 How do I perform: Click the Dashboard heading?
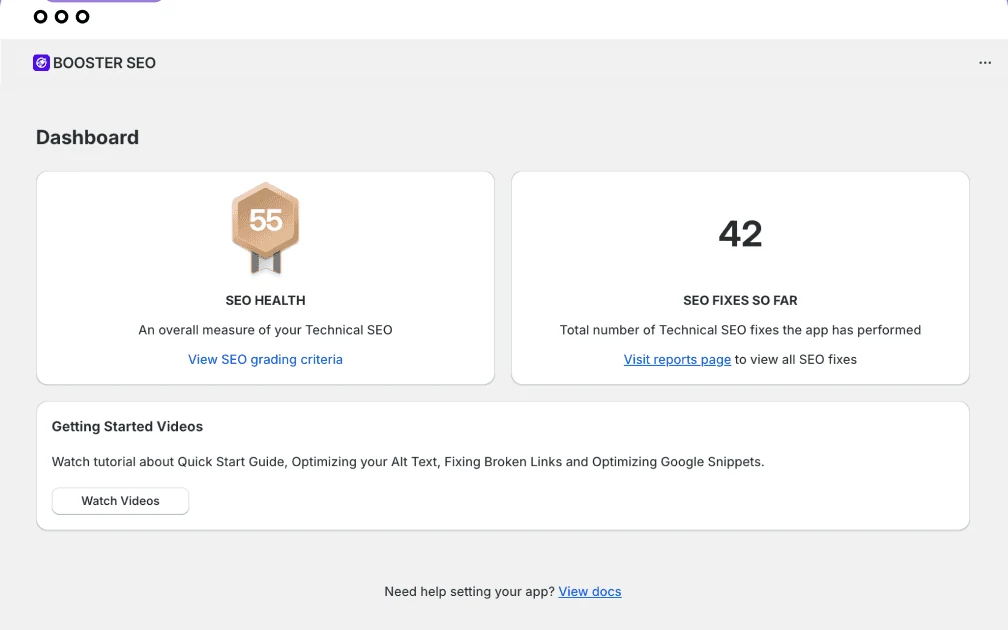87,138
